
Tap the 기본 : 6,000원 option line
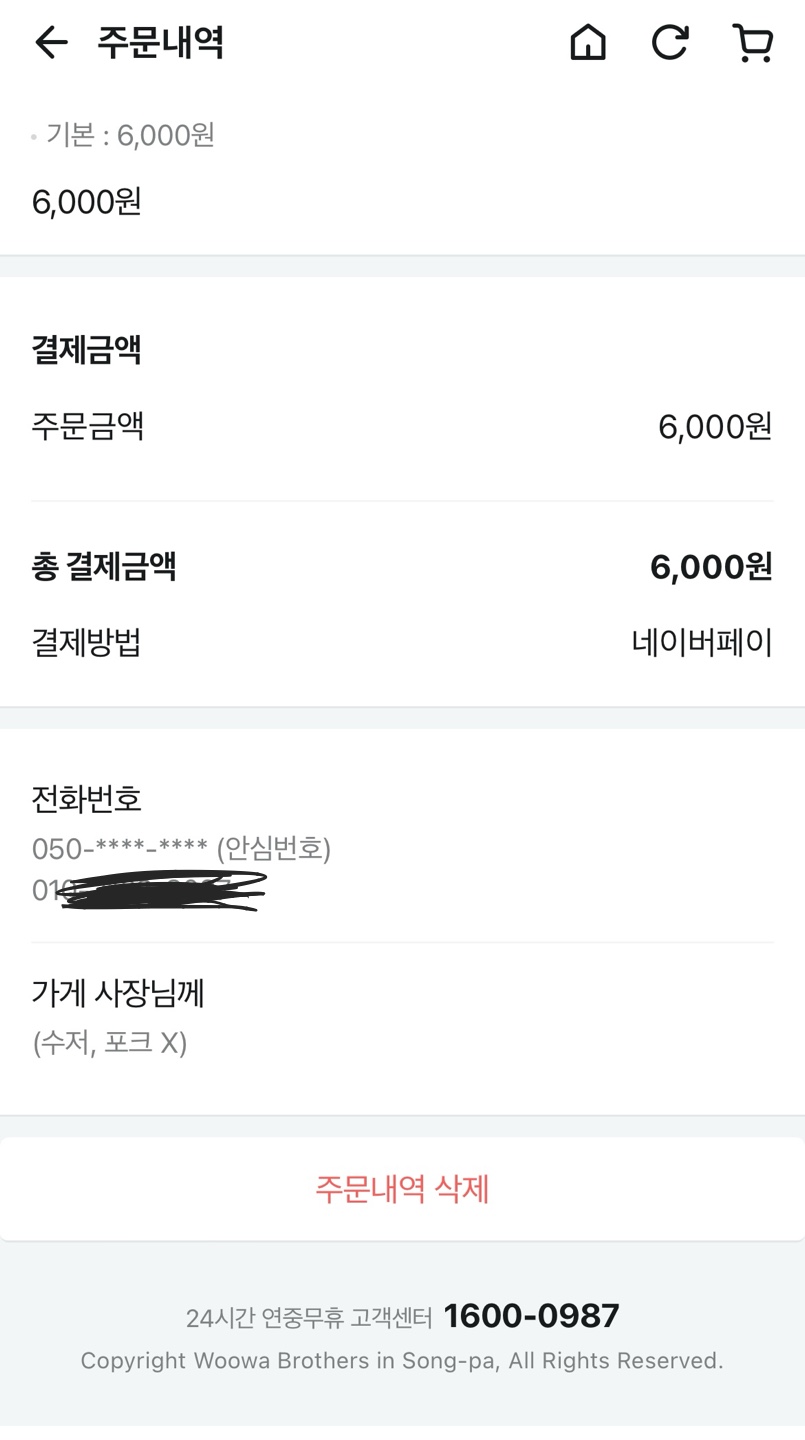(130, 135)
